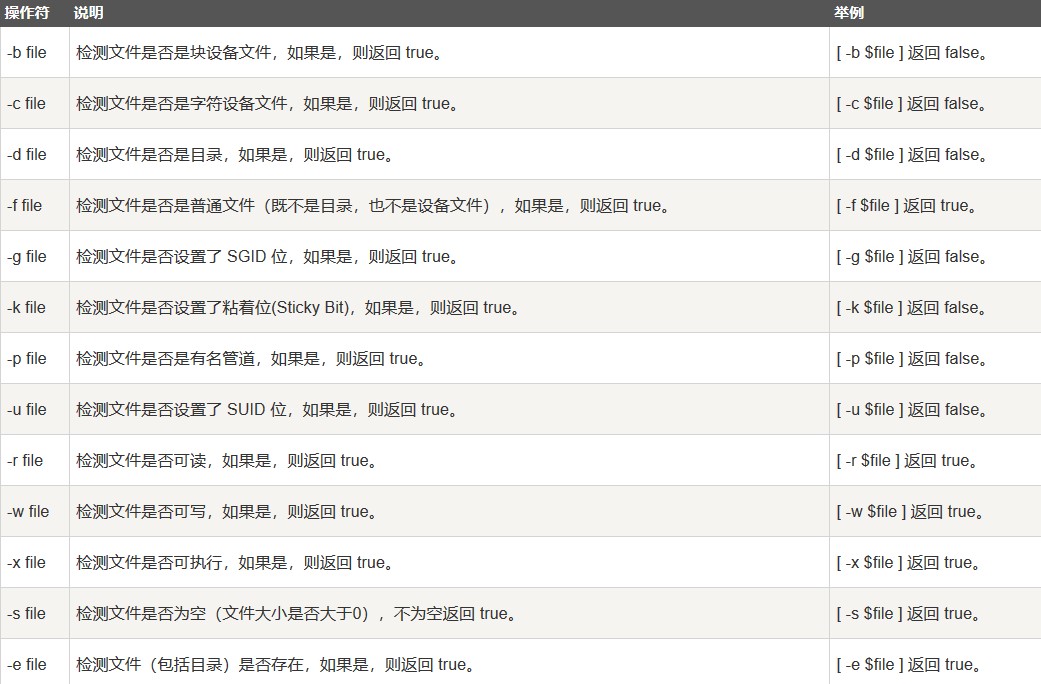The width and height of the screenshot is (1041, 684).
Task: Click example "[ -s $file ] 返回 true"
Action: pyautogui.click(x=908, y=614)
